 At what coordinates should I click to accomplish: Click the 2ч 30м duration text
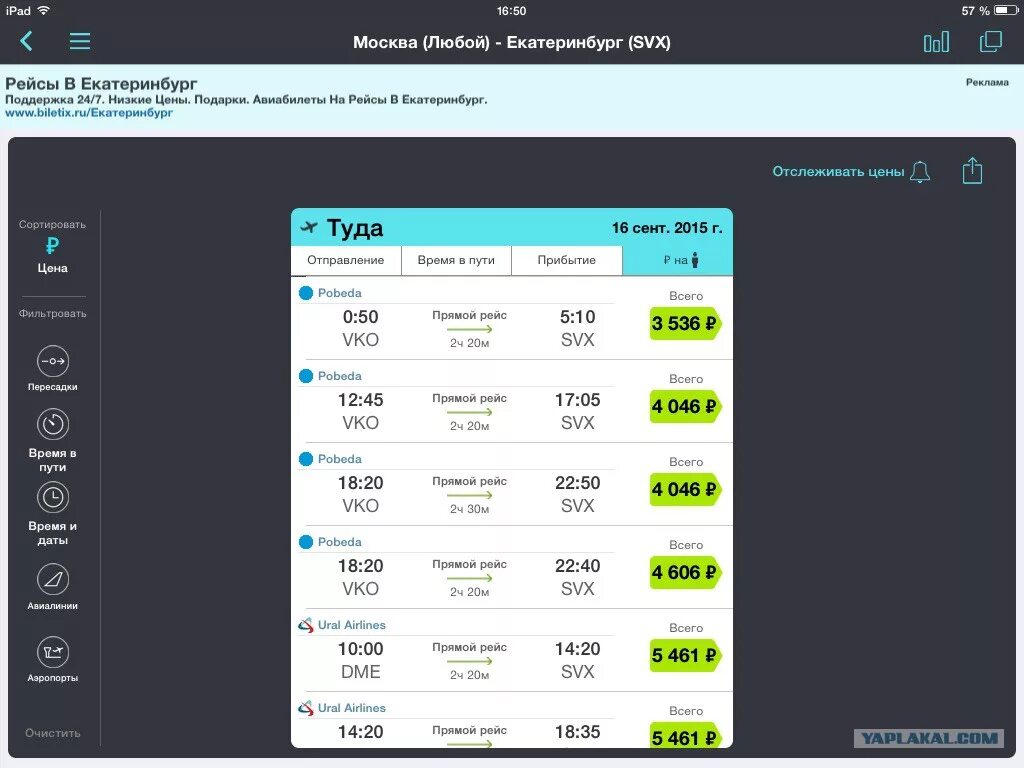pyautogui.click(x=469, y=509)
